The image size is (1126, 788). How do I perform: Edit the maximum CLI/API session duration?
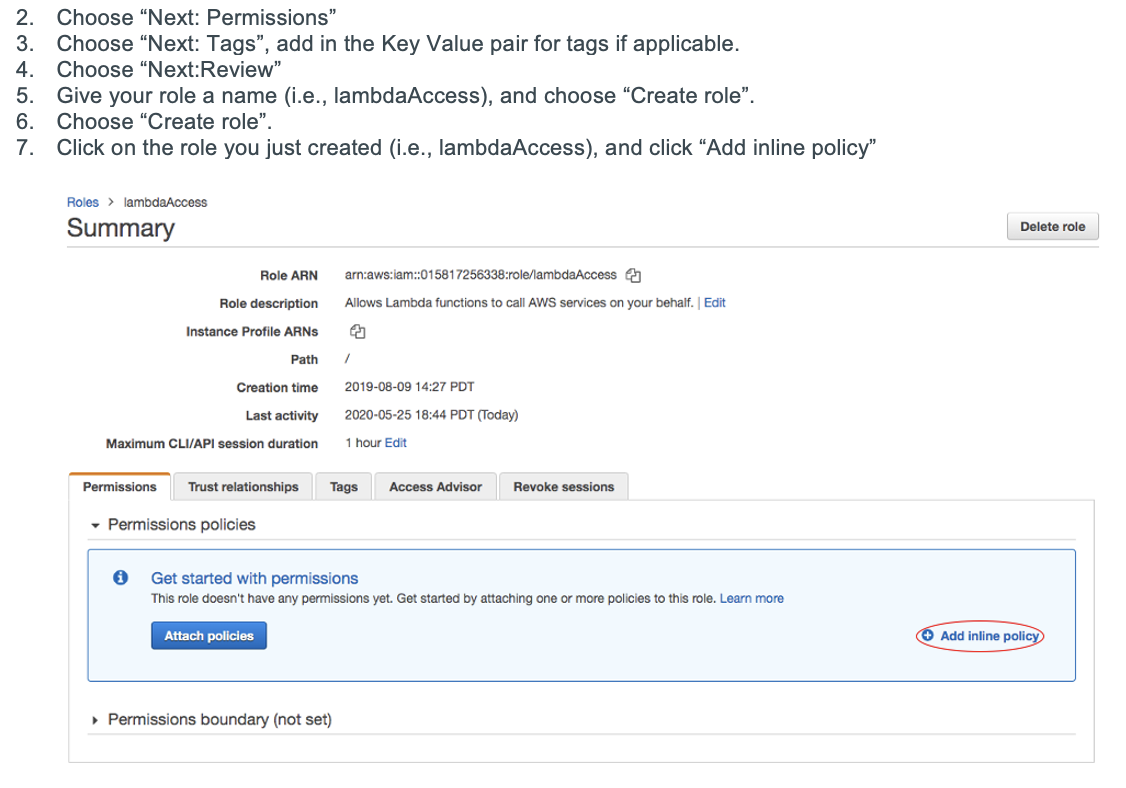[x=395, y=443]
